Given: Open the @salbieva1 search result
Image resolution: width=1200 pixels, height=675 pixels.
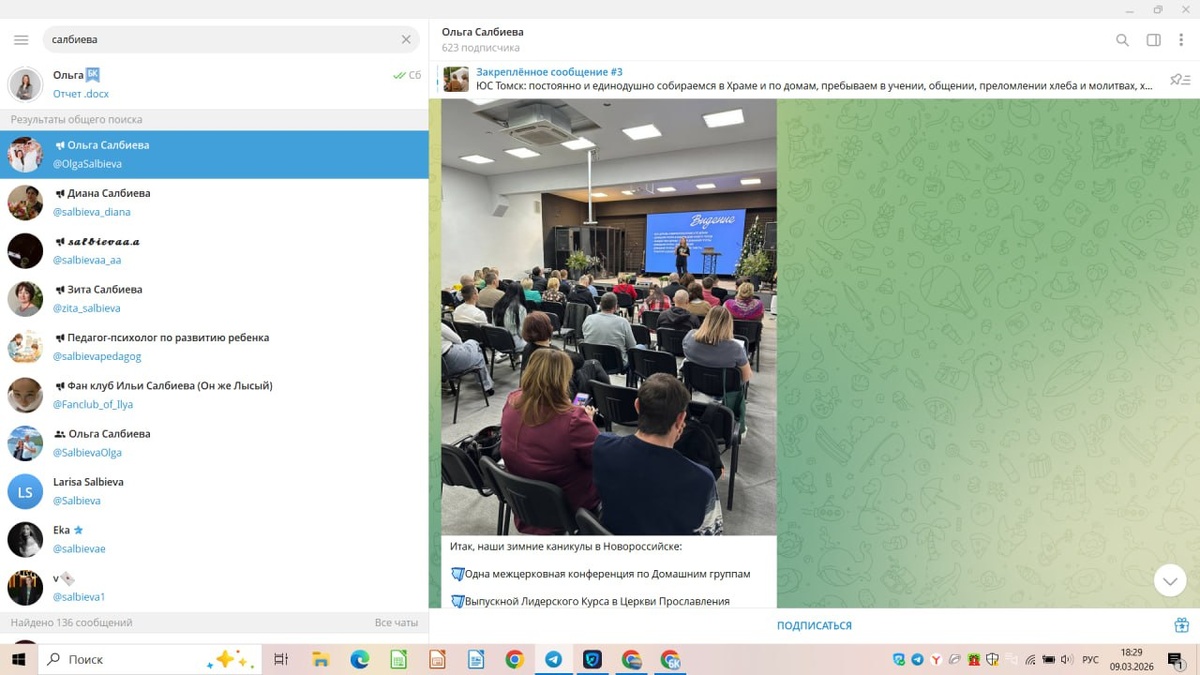Looking at the screenshot, I should tap(214, 587).
